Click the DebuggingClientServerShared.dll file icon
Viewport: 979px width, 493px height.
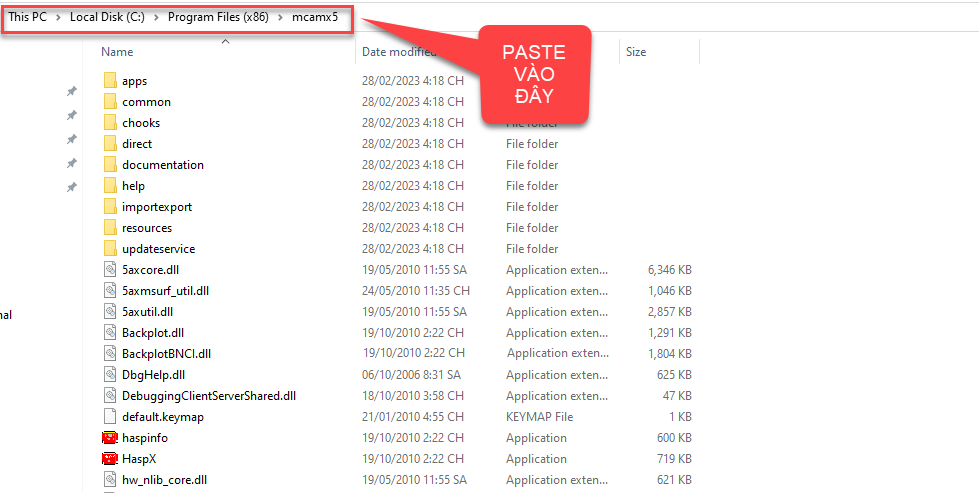click(111, 396)
